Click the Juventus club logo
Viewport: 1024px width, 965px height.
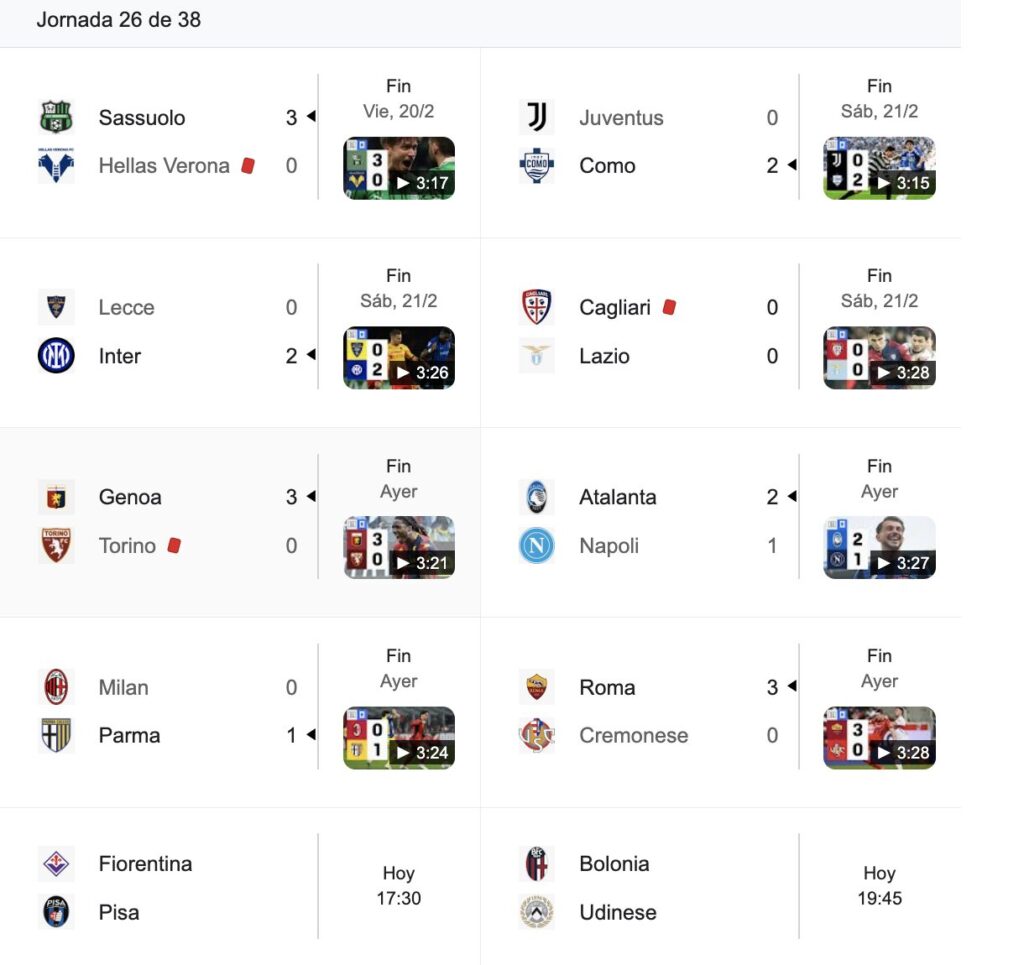tap(537, 117)
